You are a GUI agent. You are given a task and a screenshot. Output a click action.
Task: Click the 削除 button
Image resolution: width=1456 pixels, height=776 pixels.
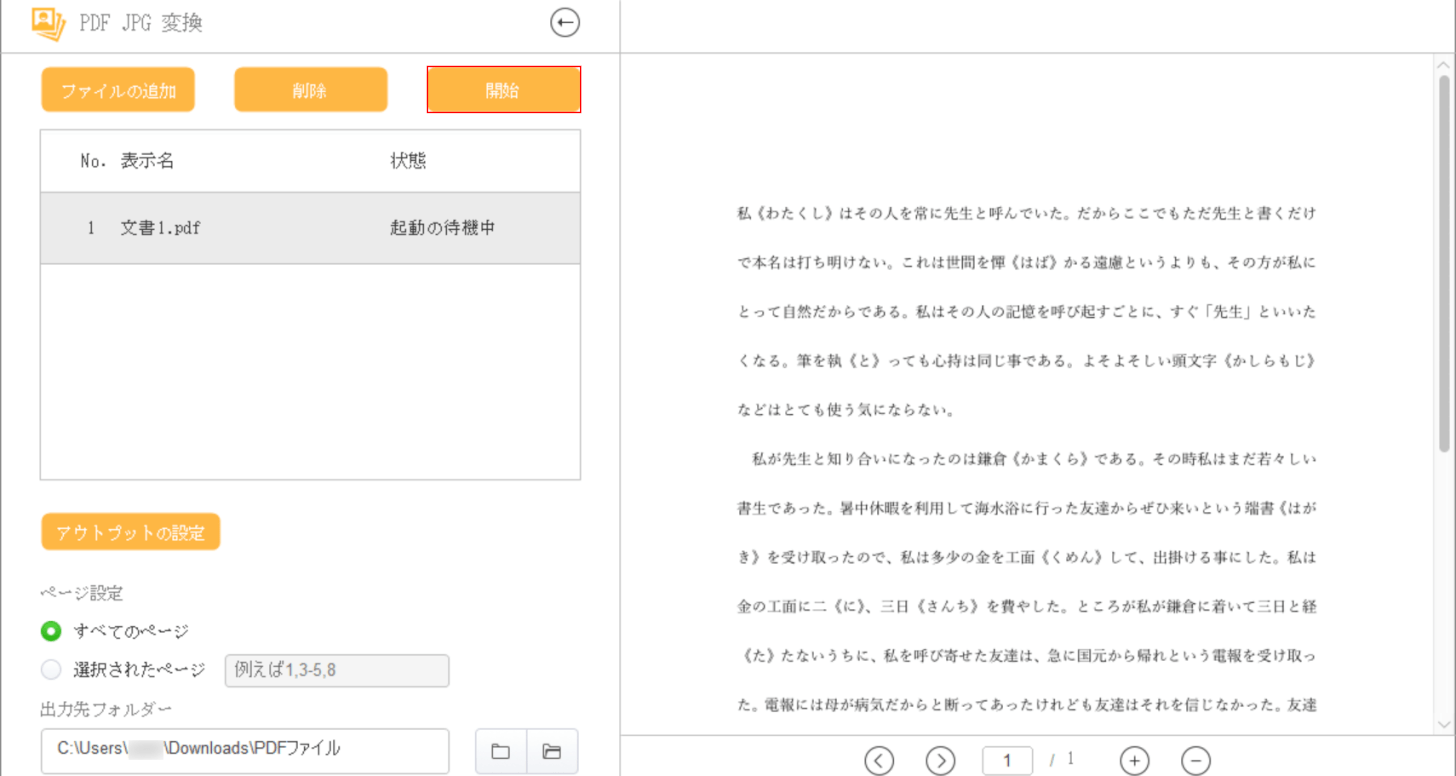[x=311, y=90]
